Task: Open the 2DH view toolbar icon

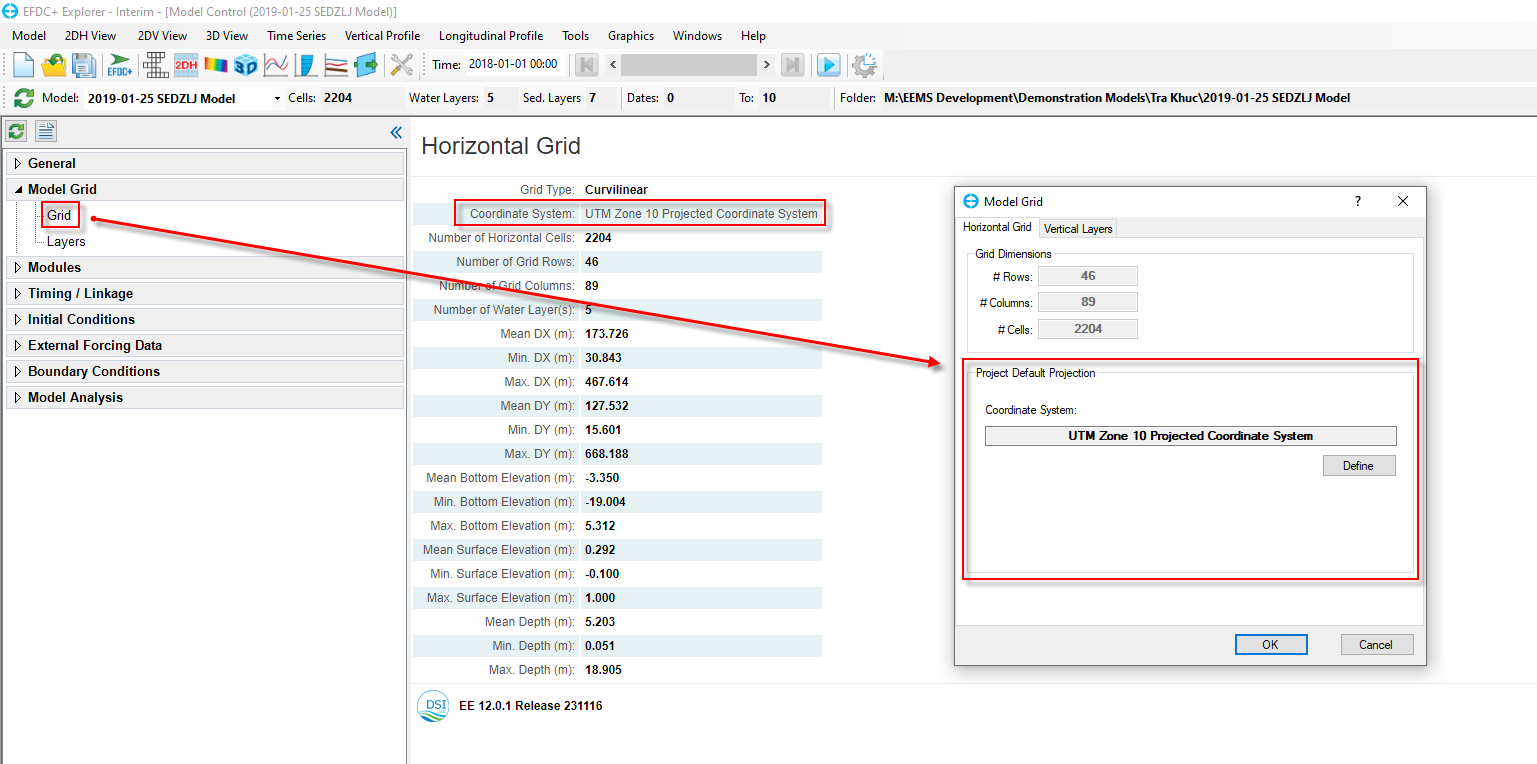Action: 186,65
